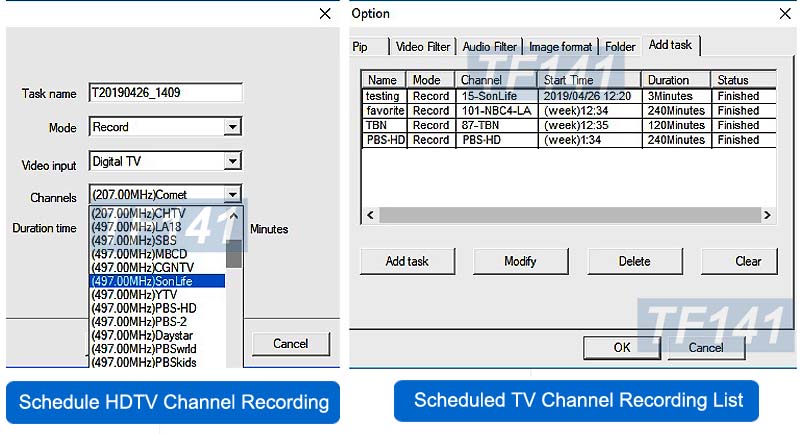Click the Channel column header

496,80
